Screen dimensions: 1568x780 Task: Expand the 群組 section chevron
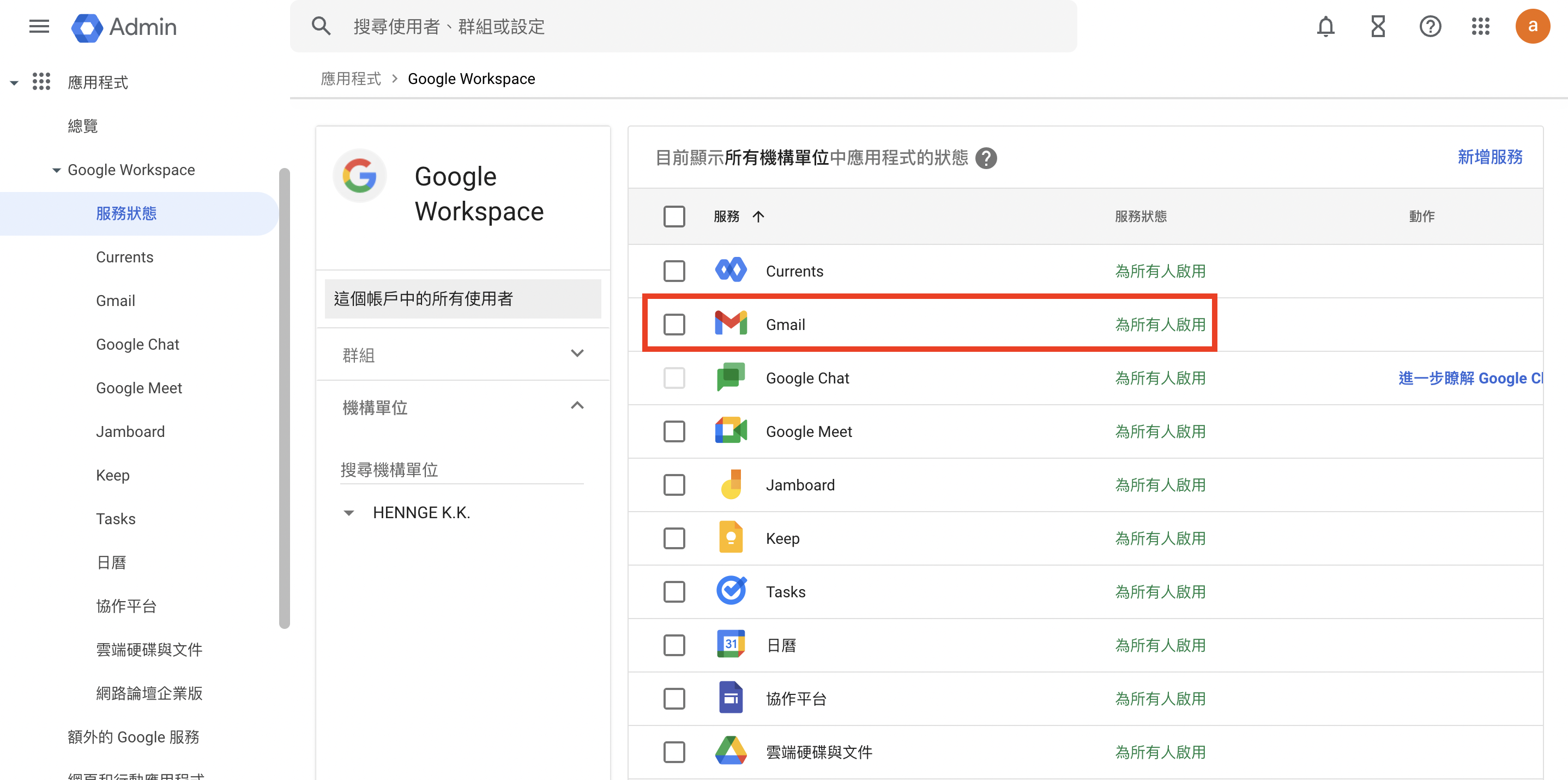(x=577, y=353)
